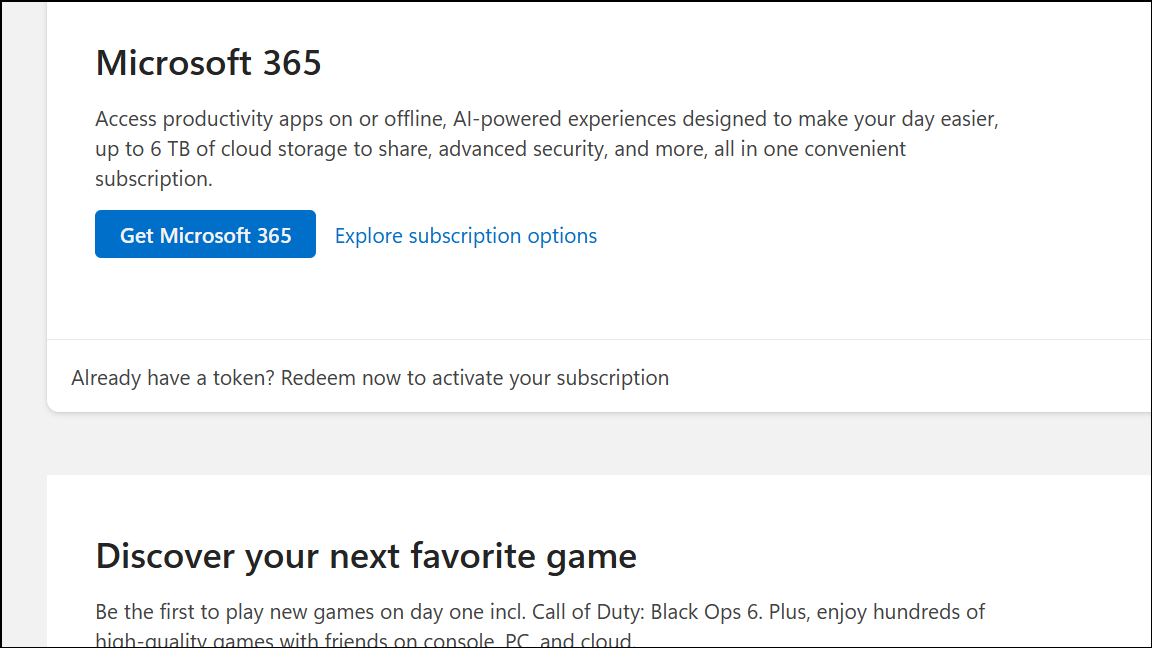Open Explore subscription options link

(466, 236)
